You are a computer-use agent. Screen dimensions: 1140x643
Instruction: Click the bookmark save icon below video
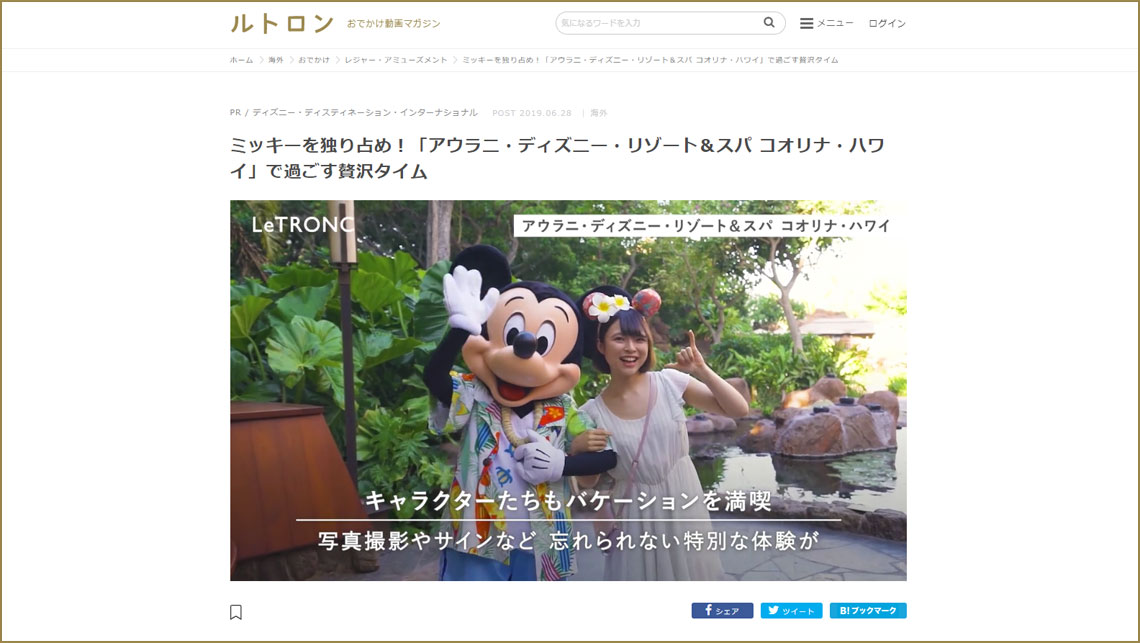[236, 612]
